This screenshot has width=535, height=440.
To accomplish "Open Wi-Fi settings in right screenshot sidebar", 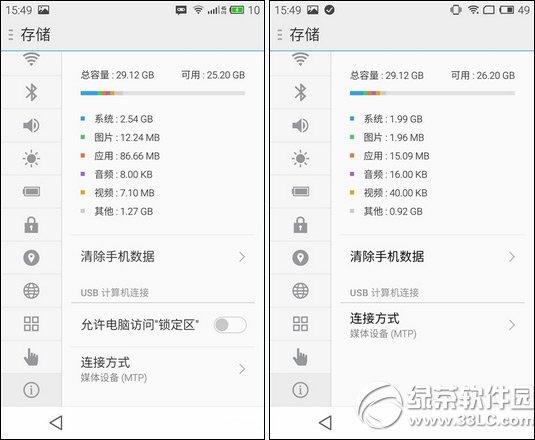I will 300,60.
